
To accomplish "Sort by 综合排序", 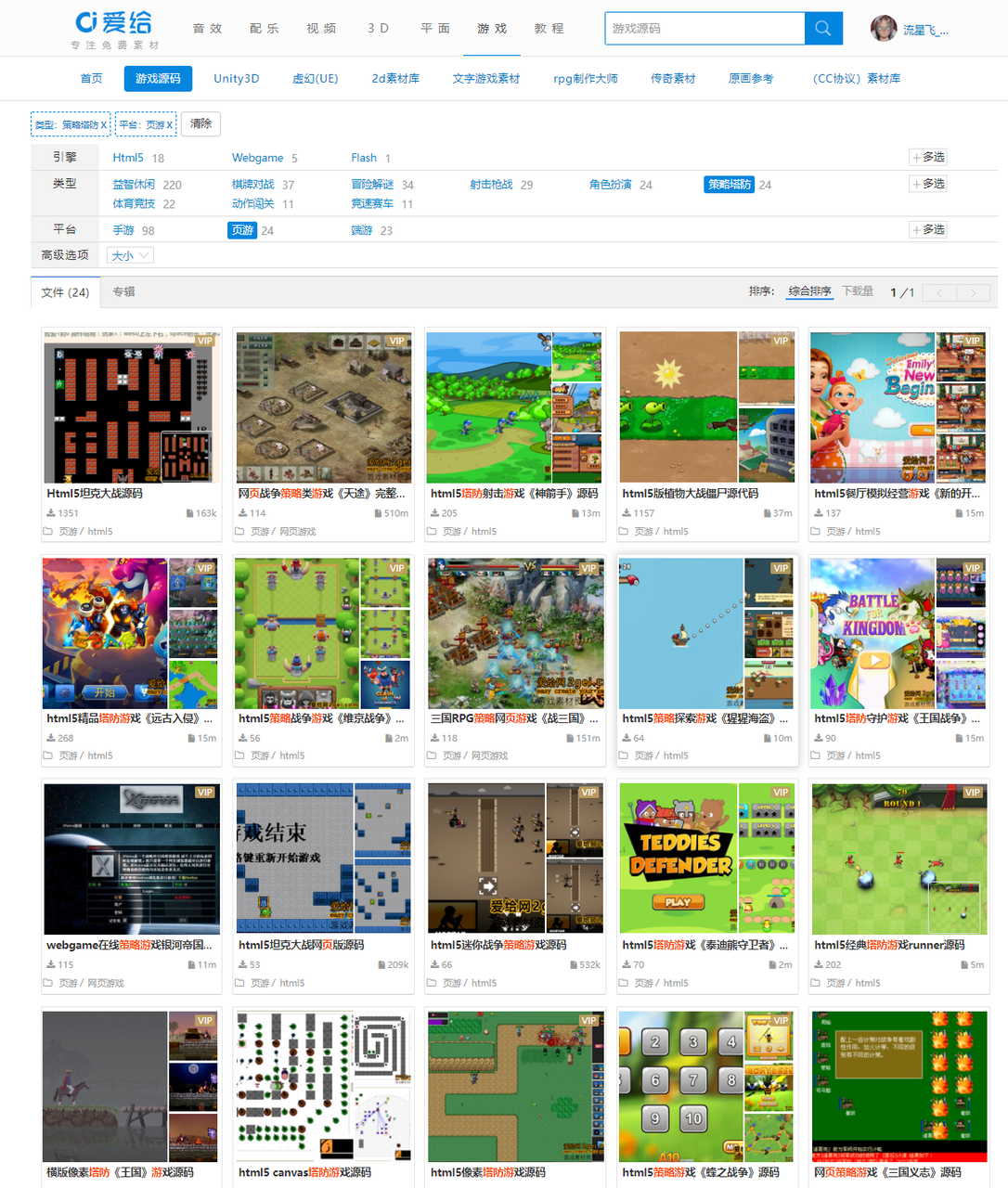I will (x=809, y=291).
